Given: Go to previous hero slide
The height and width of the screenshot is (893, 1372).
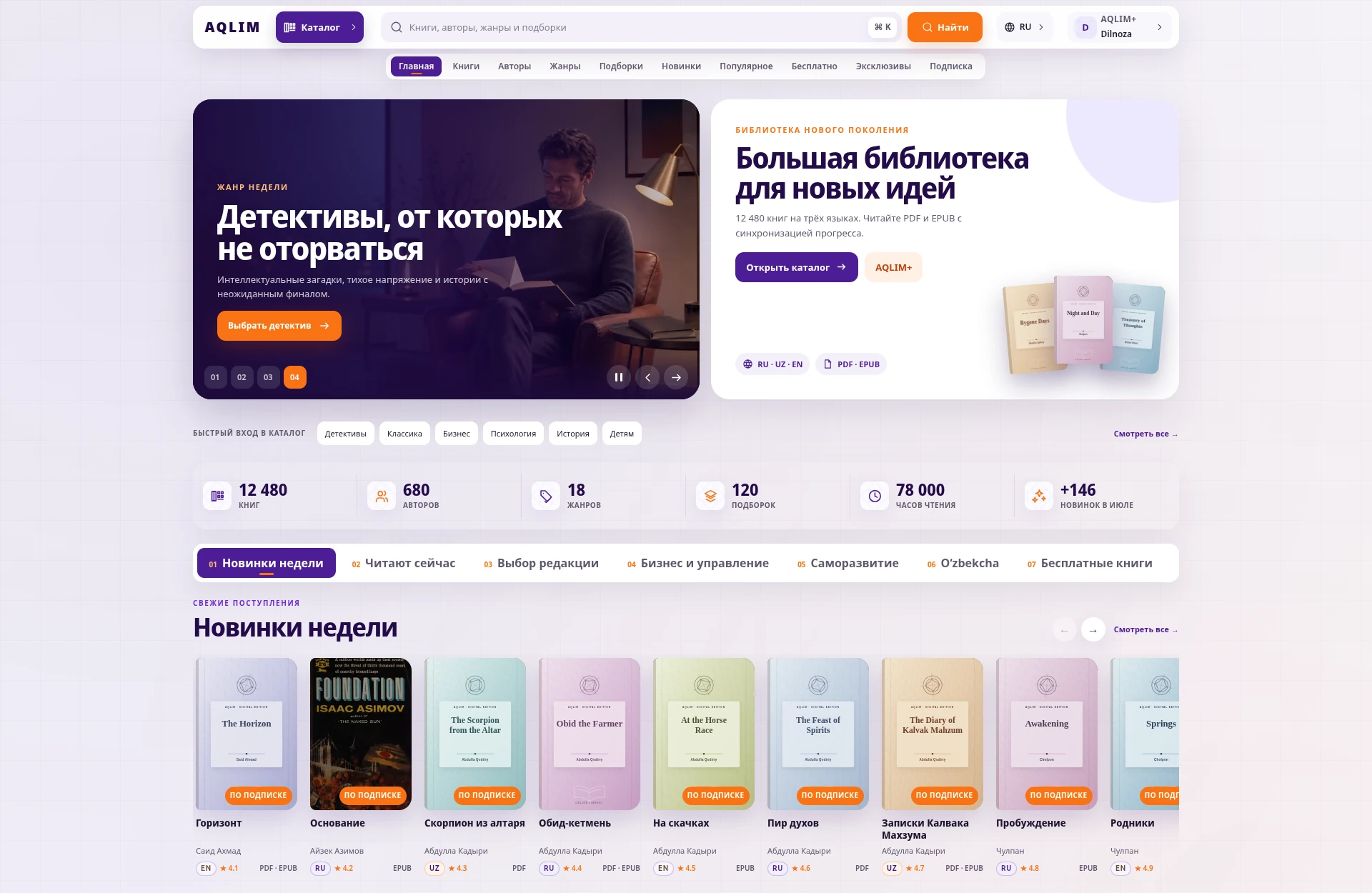Looking at the screenshot, I should pyautogui.click(x=647, y=377).
